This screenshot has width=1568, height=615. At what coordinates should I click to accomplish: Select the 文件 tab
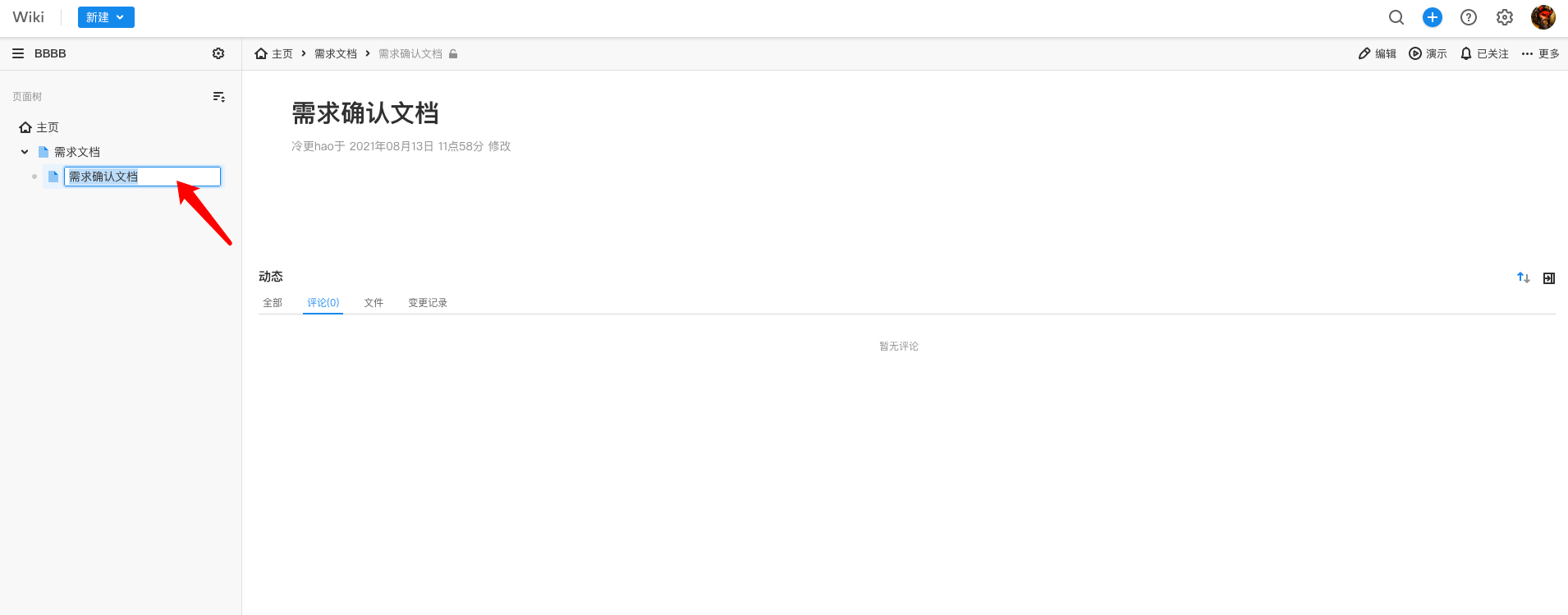coord(374,303)
